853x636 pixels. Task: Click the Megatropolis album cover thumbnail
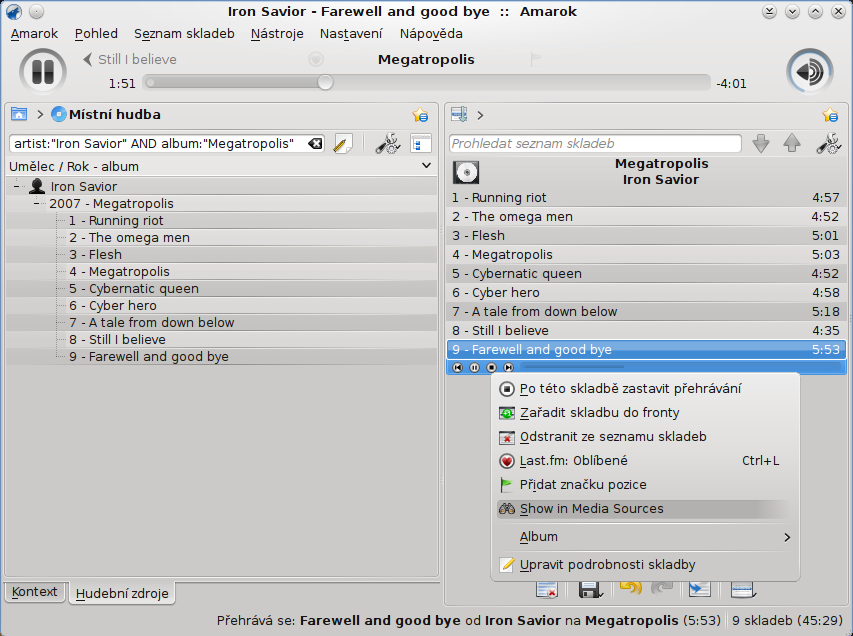pyautogui.click(x=466, y=172)
